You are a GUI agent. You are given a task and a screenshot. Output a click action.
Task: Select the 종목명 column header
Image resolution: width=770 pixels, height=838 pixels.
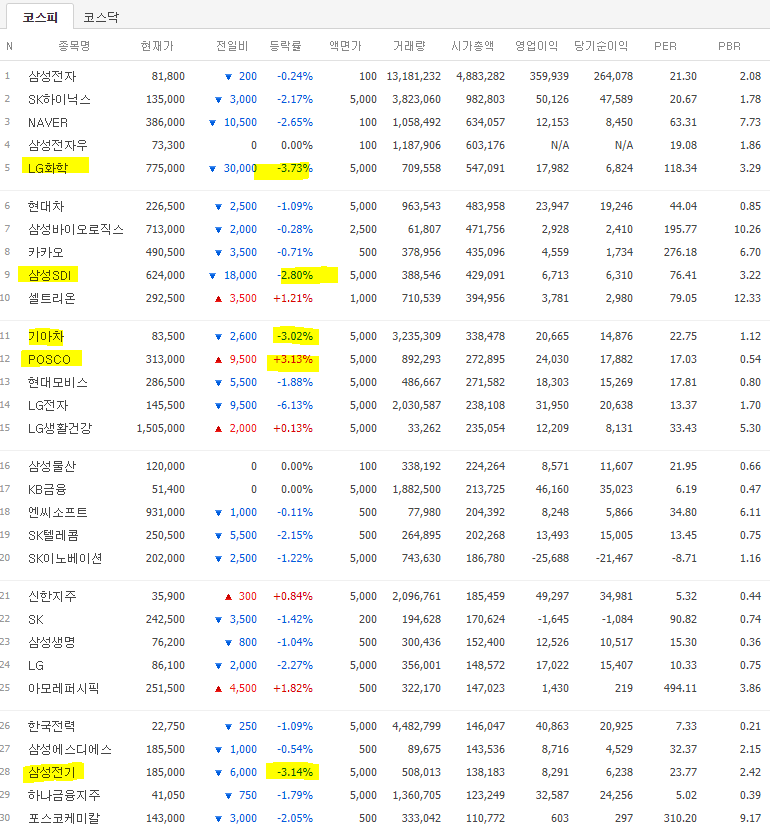click(x=74, y=46)
